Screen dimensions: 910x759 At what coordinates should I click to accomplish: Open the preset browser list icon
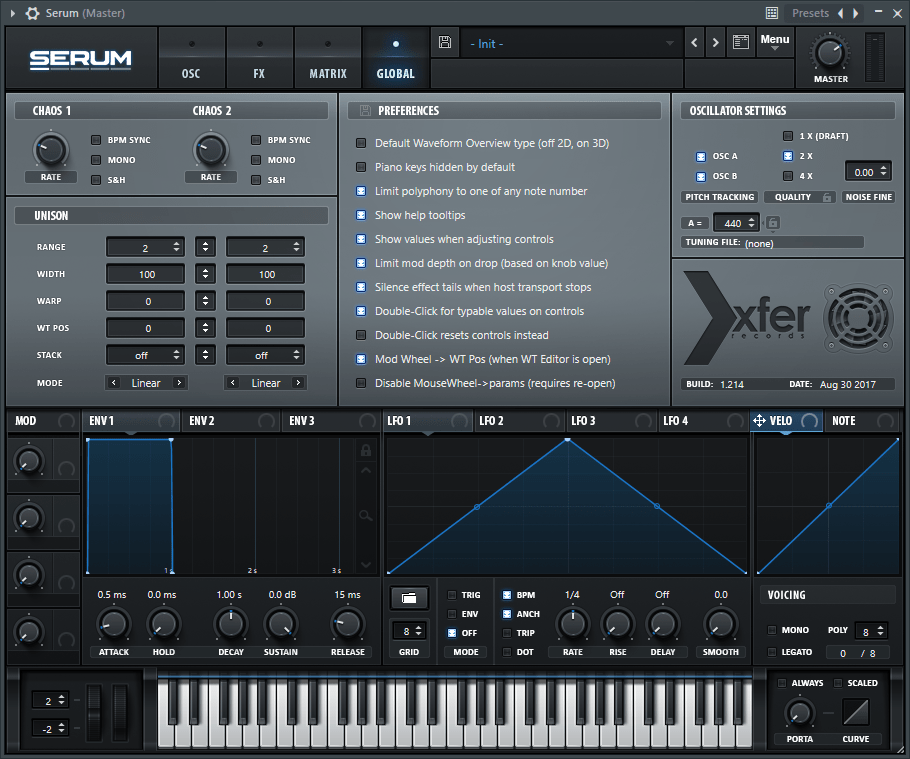click(x=741, y=42)
